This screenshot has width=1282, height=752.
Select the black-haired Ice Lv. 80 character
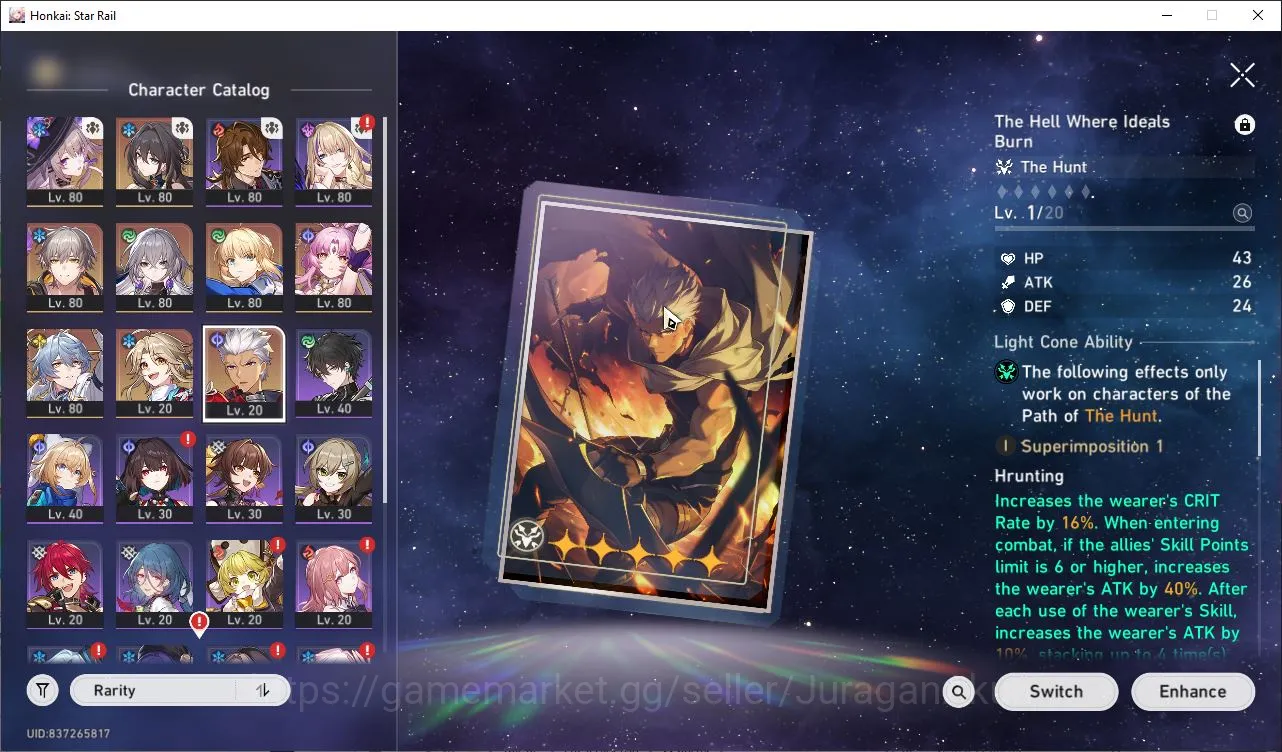pyautogui.click(x=154, y=161)
